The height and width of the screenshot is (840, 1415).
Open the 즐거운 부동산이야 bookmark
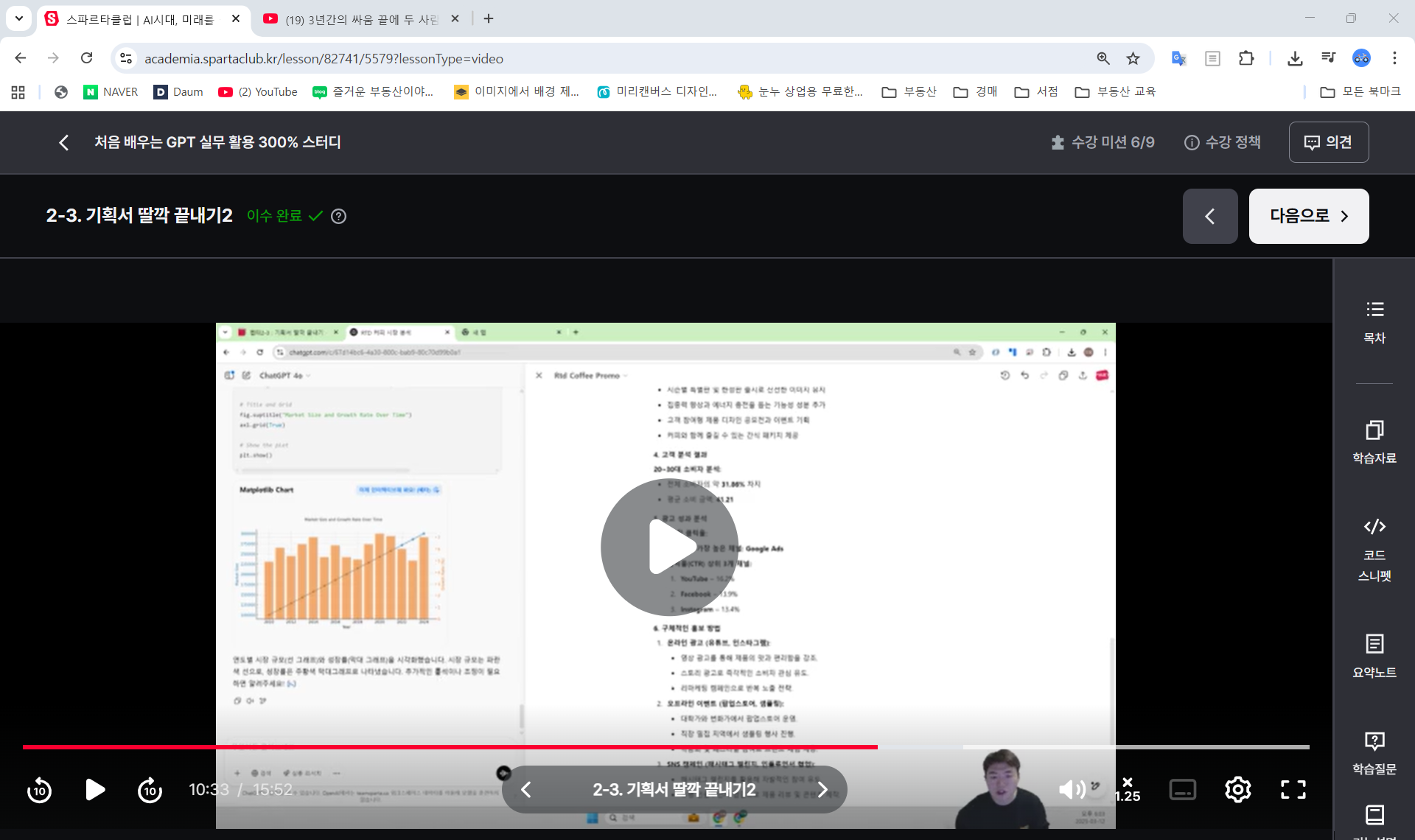[373, 92]
